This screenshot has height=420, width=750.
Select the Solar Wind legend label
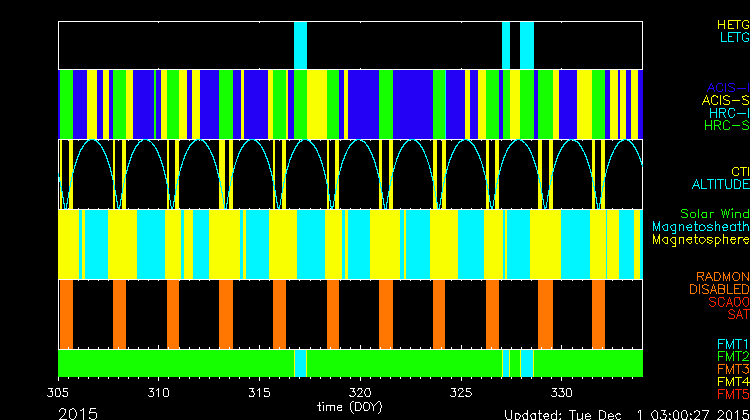coord(714,214)
